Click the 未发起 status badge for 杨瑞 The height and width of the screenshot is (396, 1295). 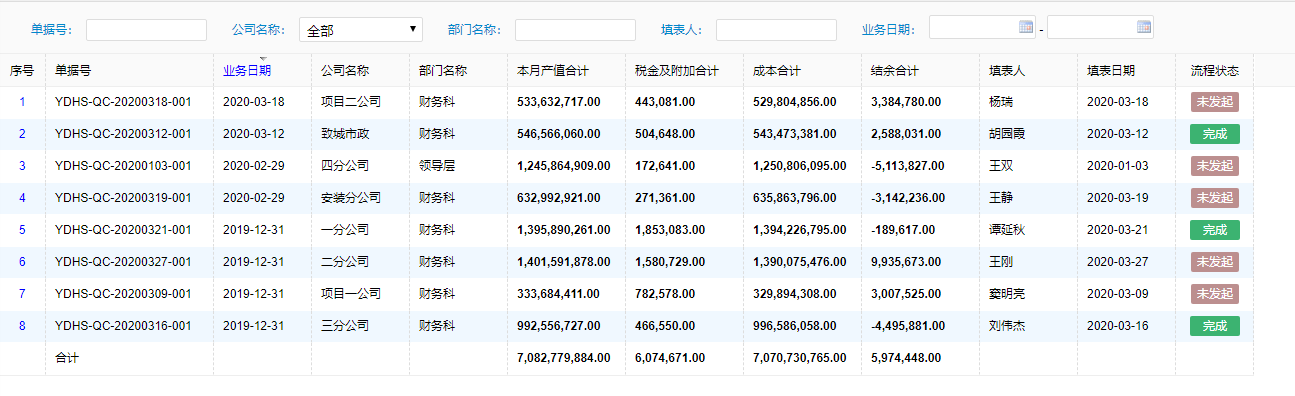pos(1214,102)
